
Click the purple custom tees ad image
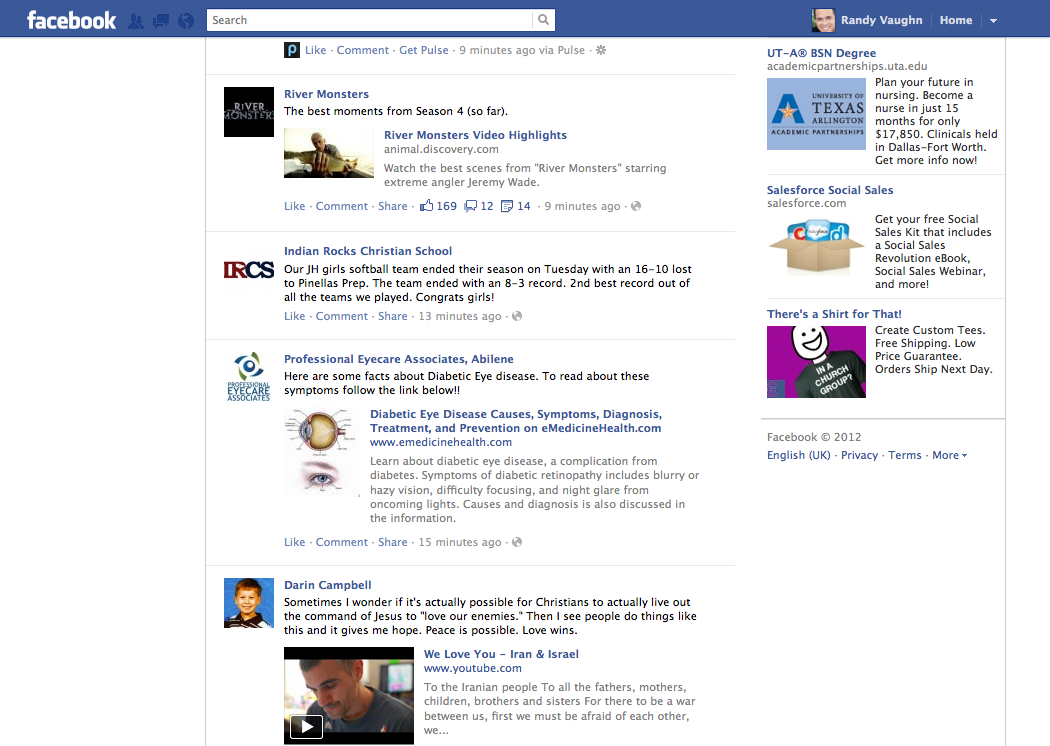(x=816, y=362)
